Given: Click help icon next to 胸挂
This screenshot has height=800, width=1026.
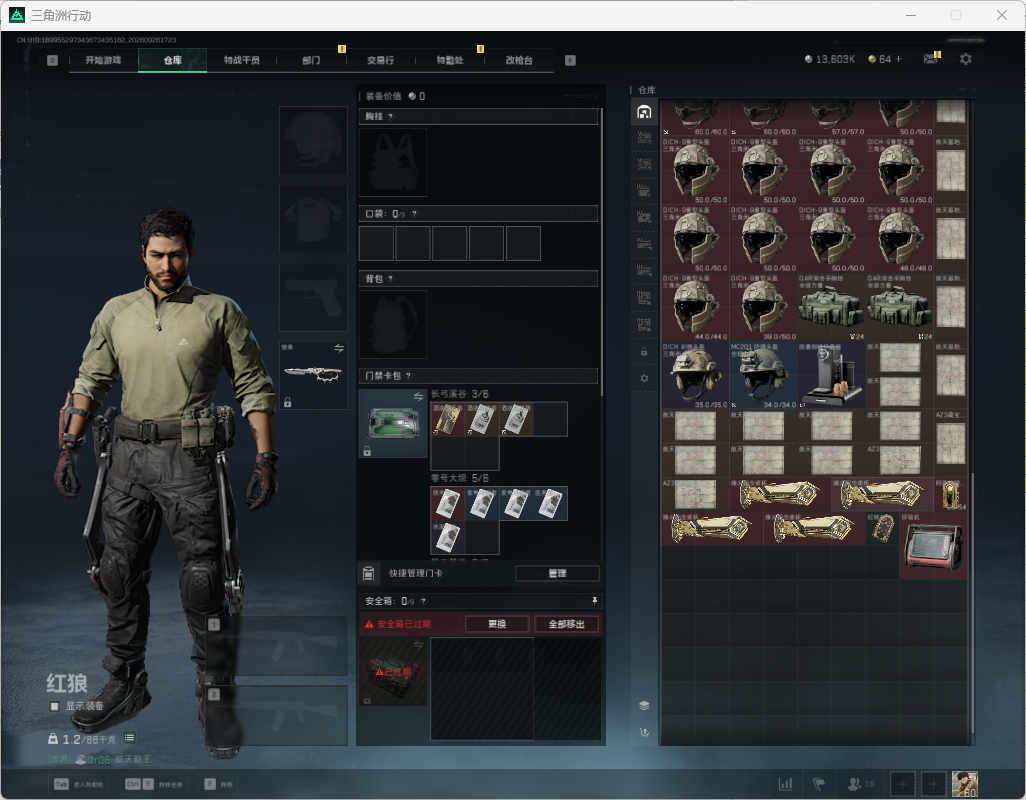Looking at the screenshot, I should tap(391, 116).
